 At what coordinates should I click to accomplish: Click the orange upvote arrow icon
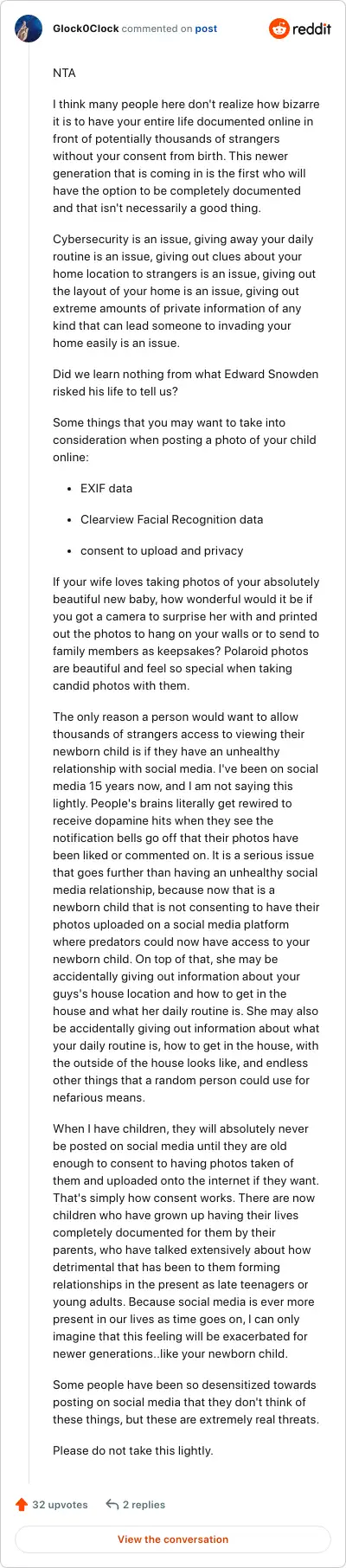pyautogui.click(x=22, y=1505)
